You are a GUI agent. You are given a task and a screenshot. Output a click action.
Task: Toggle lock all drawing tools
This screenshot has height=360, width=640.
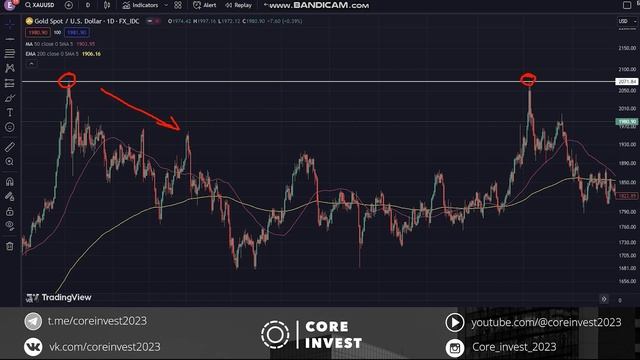(10, 211)
